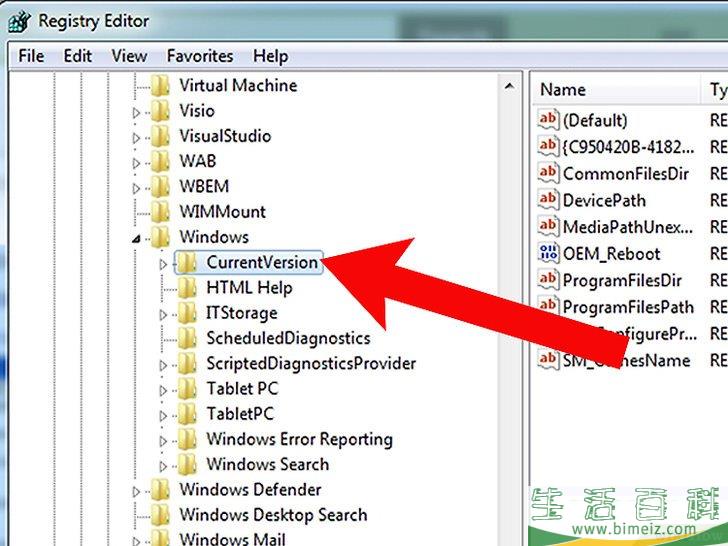Open the Favorites menu
This screenshot has width=728, height=546.
(200, 56)
